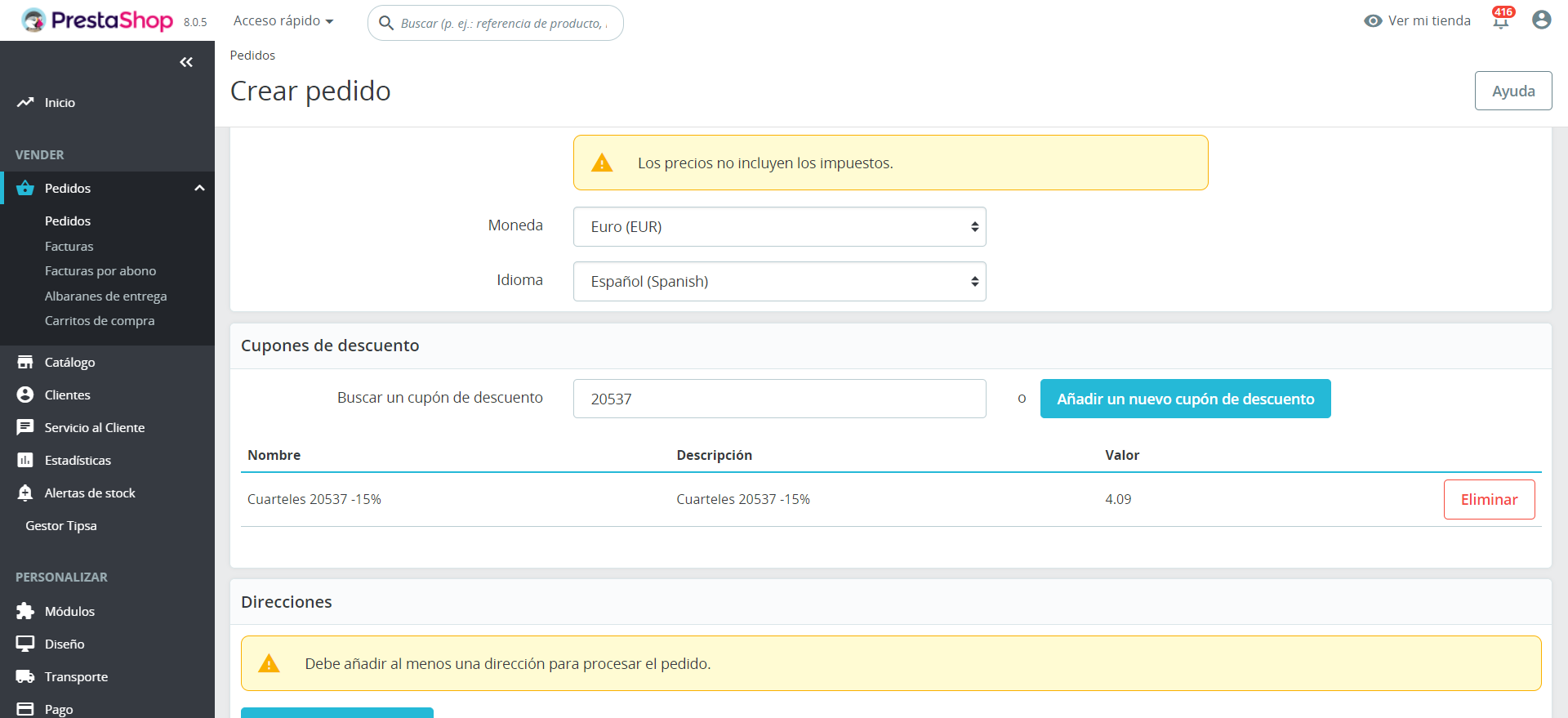Click the Transporte truck icon
This screenshot has height=718, width=1568.
coord(25,676)
